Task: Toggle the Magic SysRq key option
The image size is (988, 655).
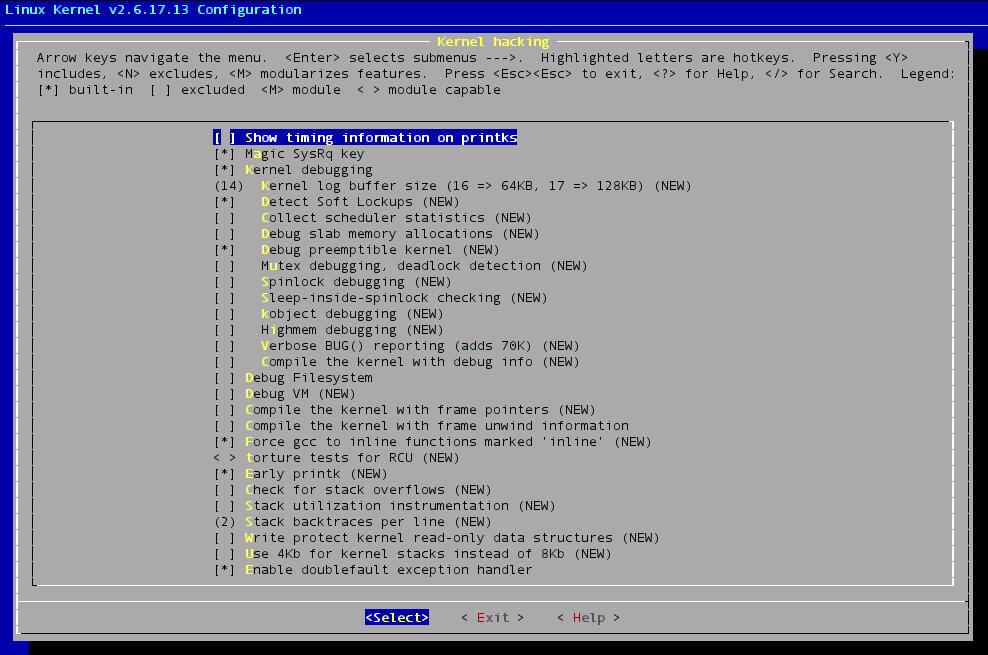Action: [x=289, y=154]
